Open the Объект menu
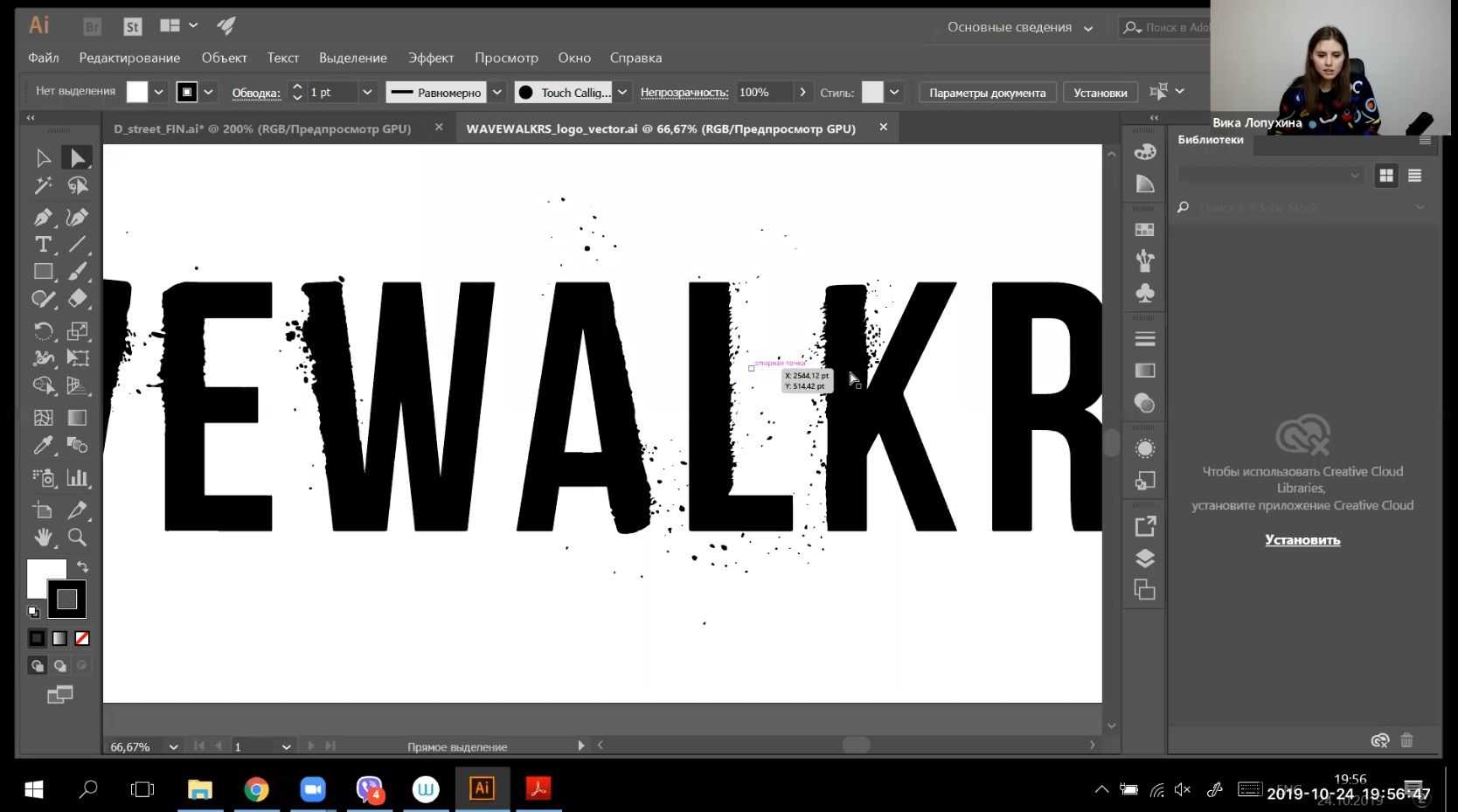Image resolution: width=1458 pixels, height=812 pixels. tap(225, 58)
